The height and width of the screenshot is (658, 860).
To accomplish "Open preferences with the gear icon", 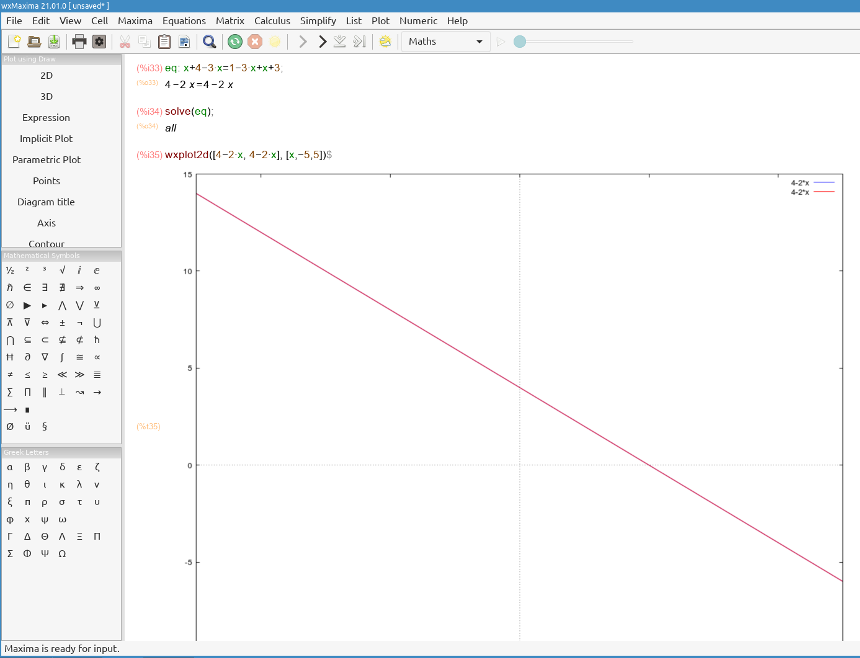I will click(99, 41).
